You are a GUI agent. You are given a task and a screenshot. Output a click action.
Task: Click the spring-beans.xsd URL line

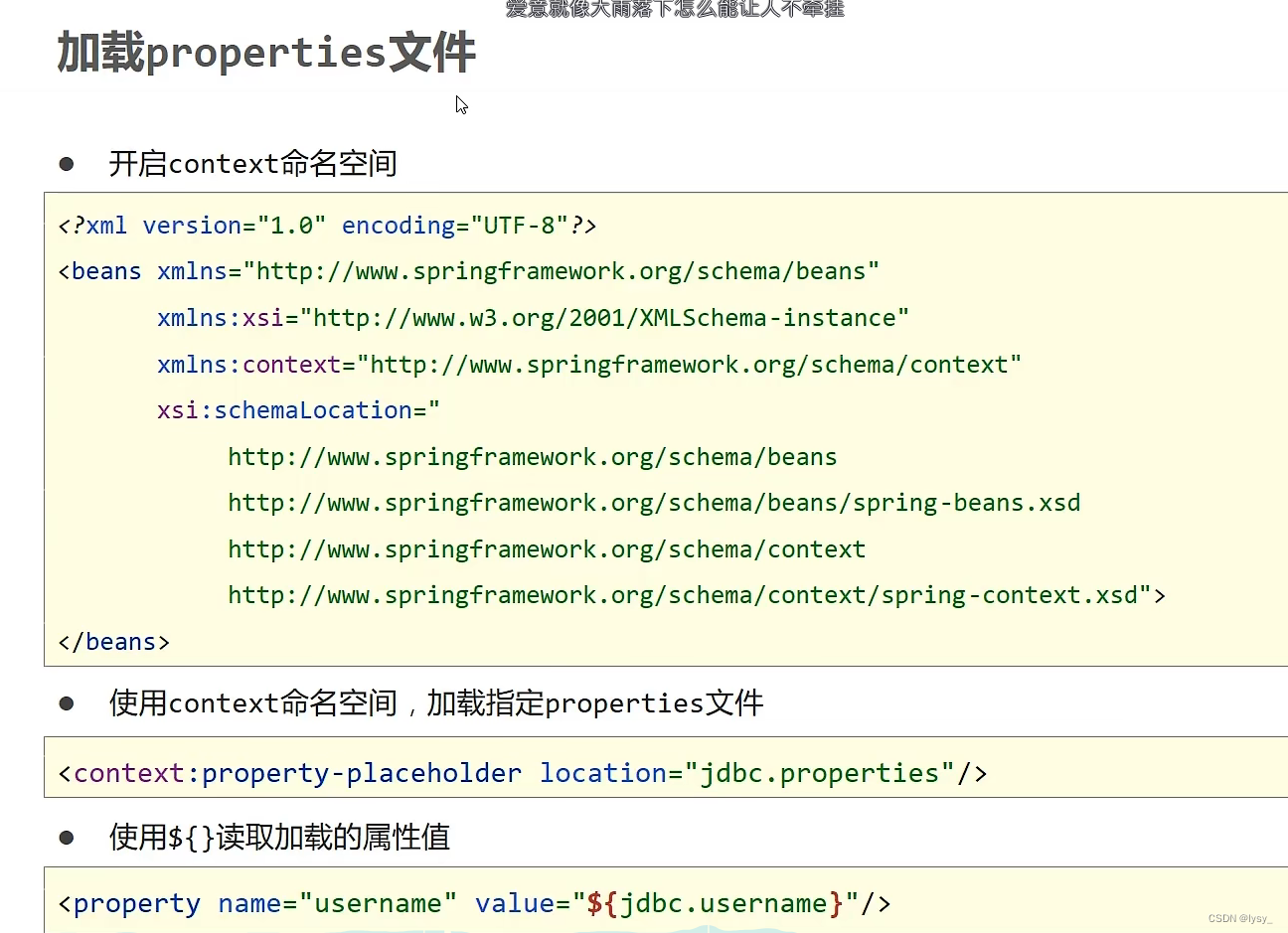point(654,504)
